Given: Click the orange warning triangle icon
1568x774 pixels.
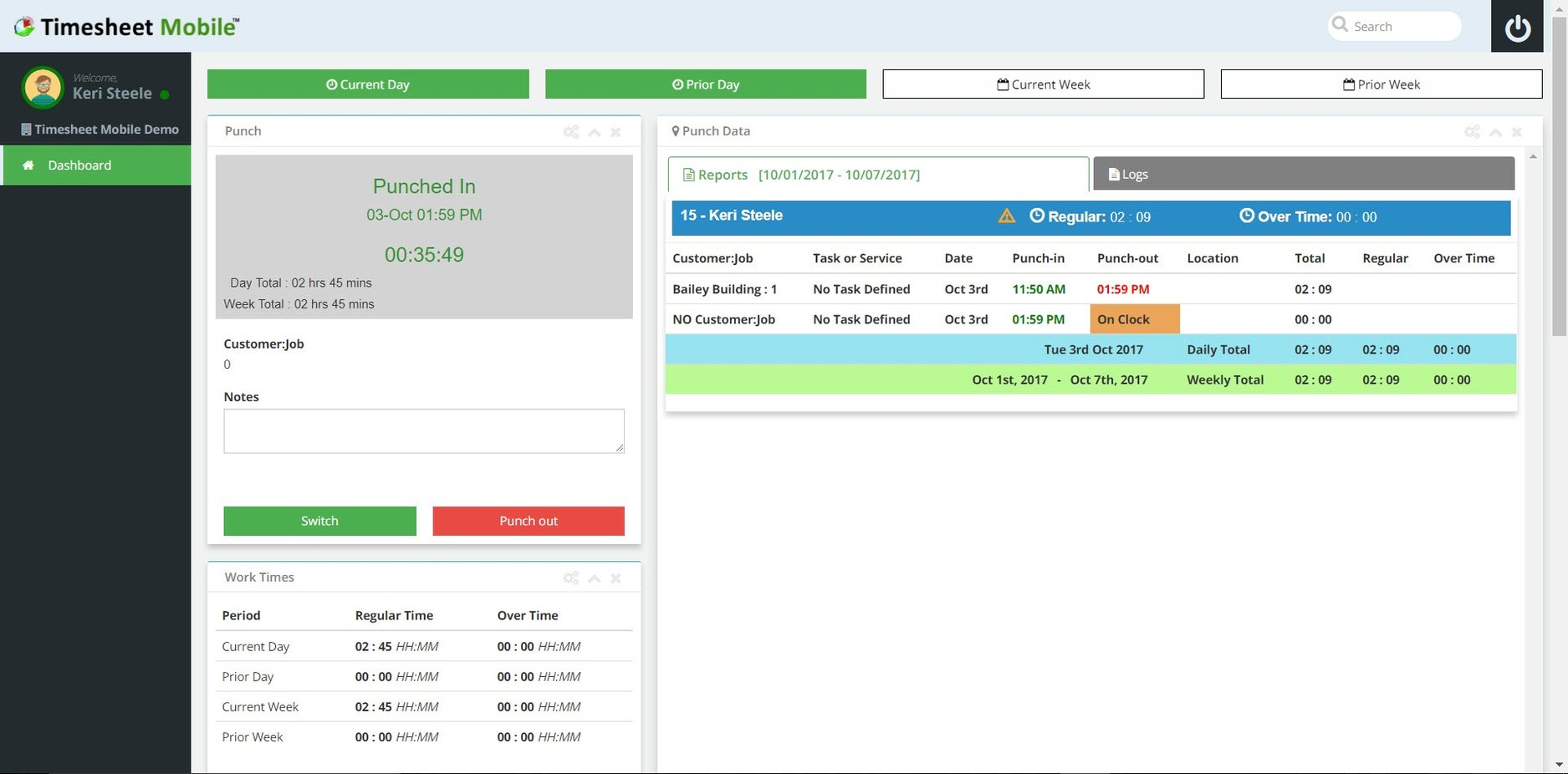Looking at the screenshot, I should coord(1007,216).
